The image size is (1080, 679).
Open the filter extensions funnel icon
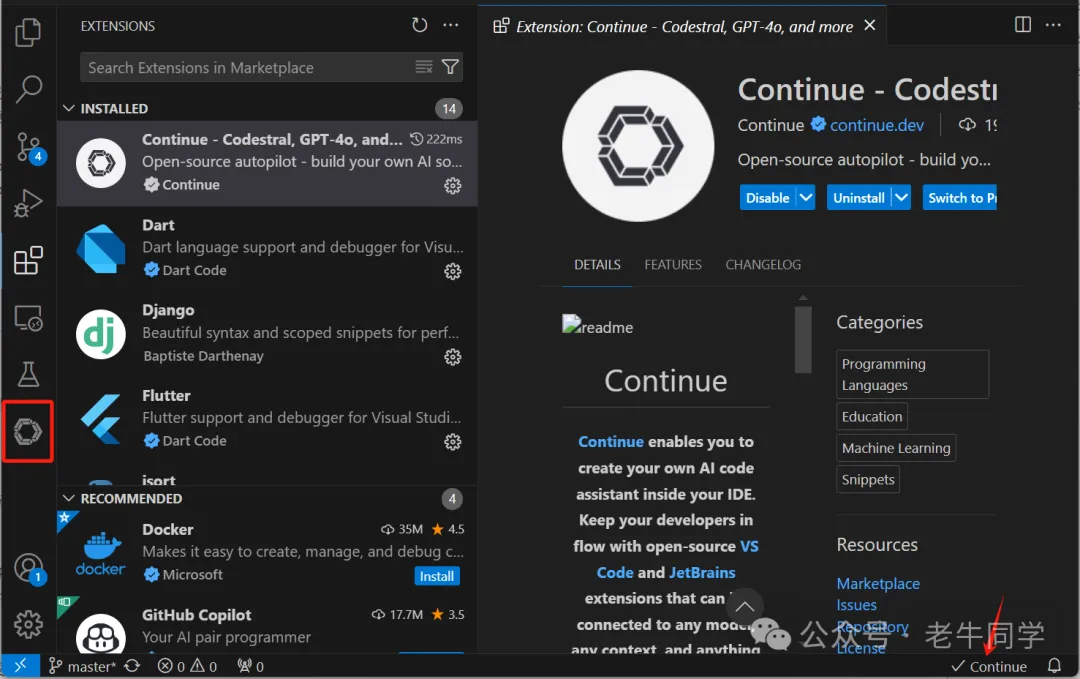pos(450,67)
